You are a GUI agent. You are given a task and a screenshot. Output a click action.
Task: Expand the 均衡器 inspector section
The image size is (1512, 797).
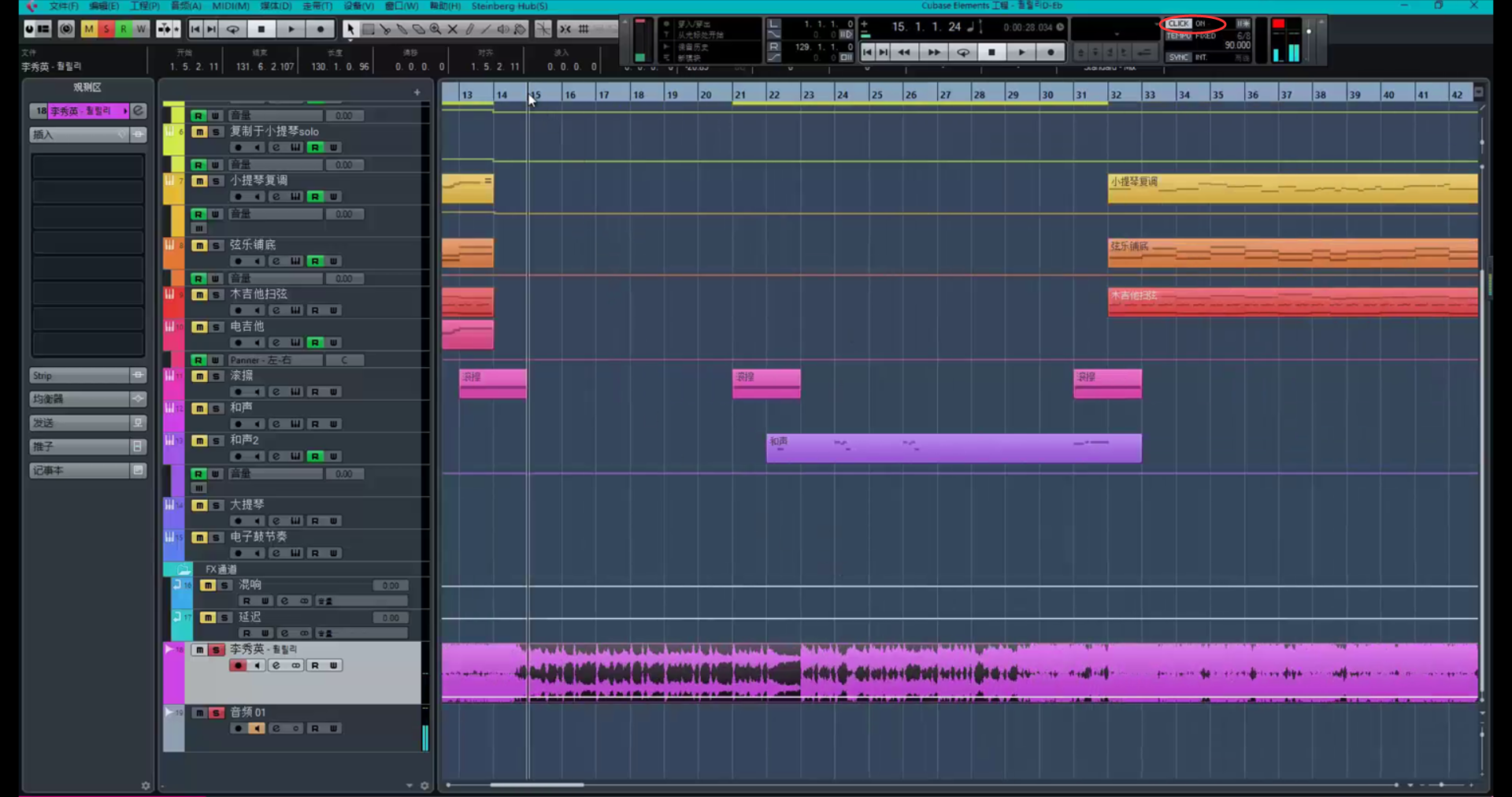[79, 399]
